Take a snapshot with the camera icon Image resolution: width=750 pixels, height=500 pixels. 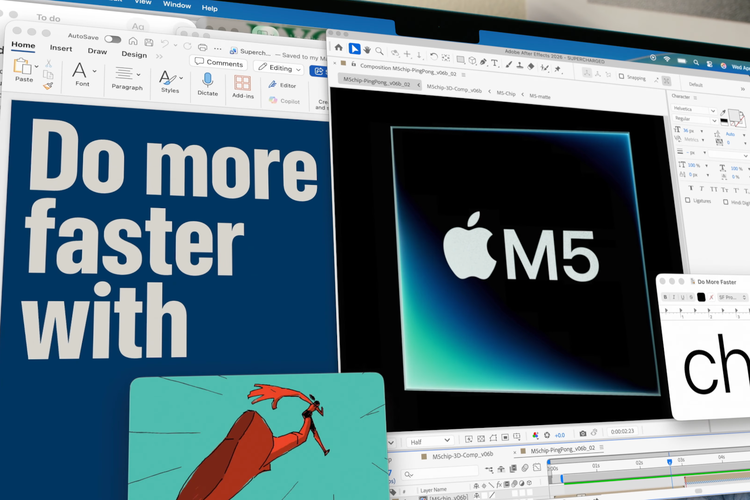583,433
